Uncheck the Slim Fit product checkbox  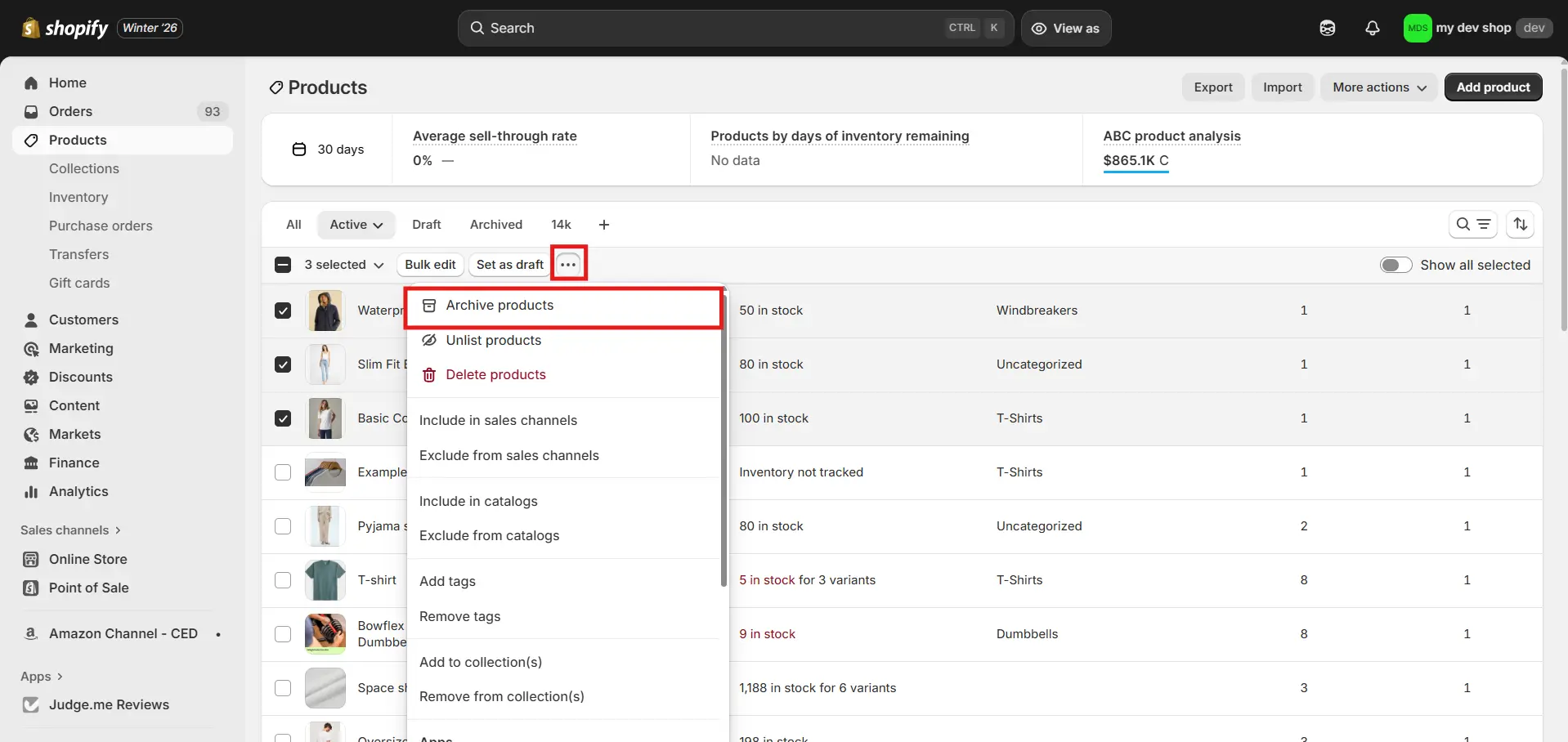click(x=282, y=364)
